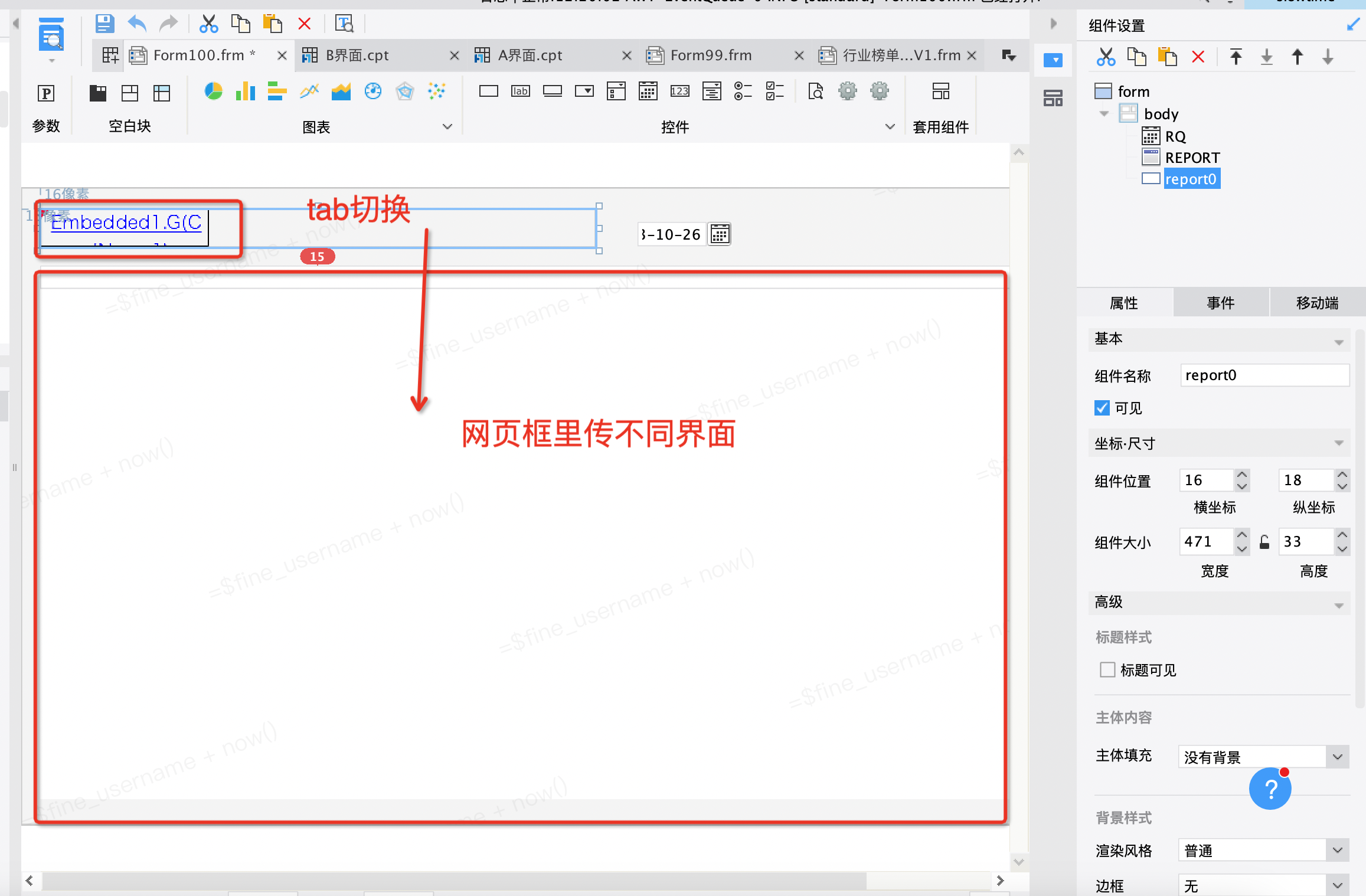The image size is (1366, 896).
Task: Close the Form99.frm tab
Action: tap(799, 55)
